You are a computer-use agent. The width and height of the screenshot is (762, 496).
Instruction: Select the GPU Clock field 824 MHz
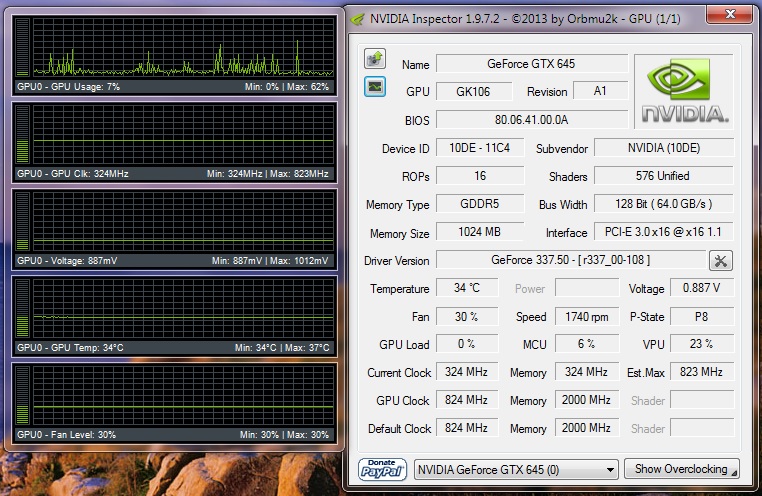tap(467, 400)
